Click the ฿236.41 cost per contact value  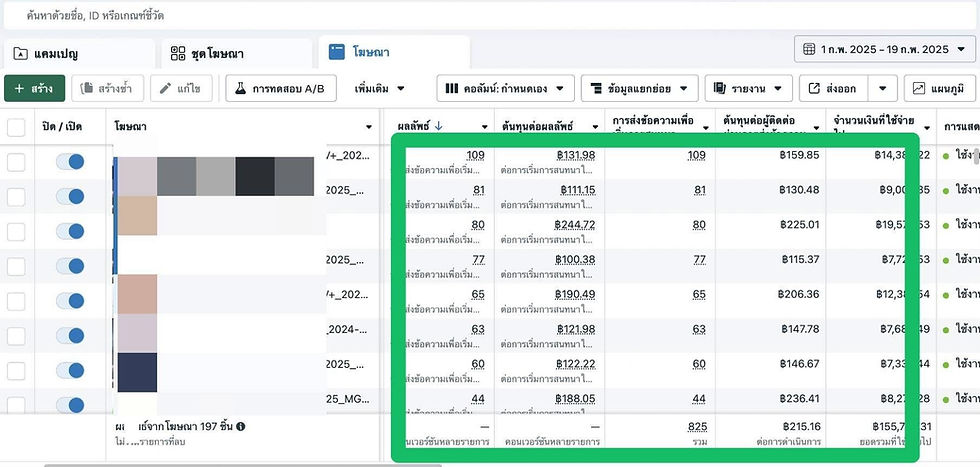tap(799, 399)
